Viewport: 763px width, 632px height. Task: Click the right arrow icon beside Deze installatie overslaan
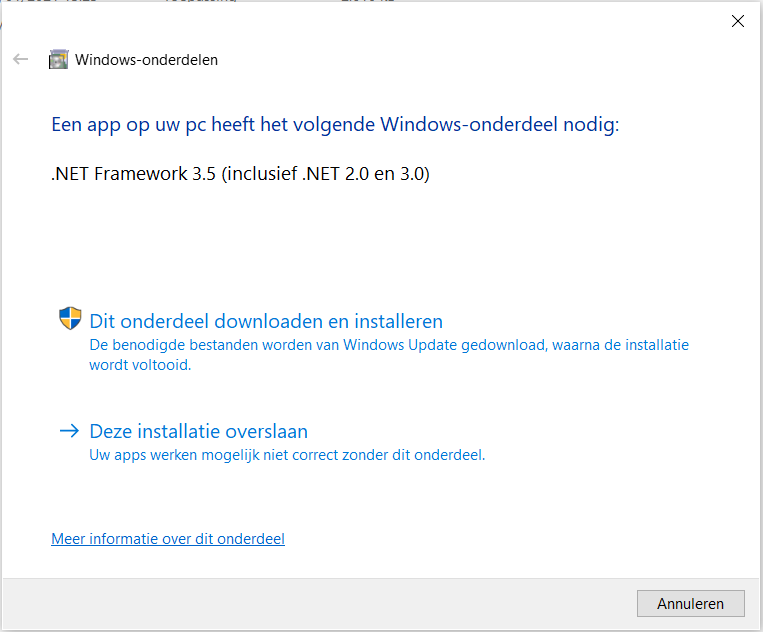click(69, 431)
